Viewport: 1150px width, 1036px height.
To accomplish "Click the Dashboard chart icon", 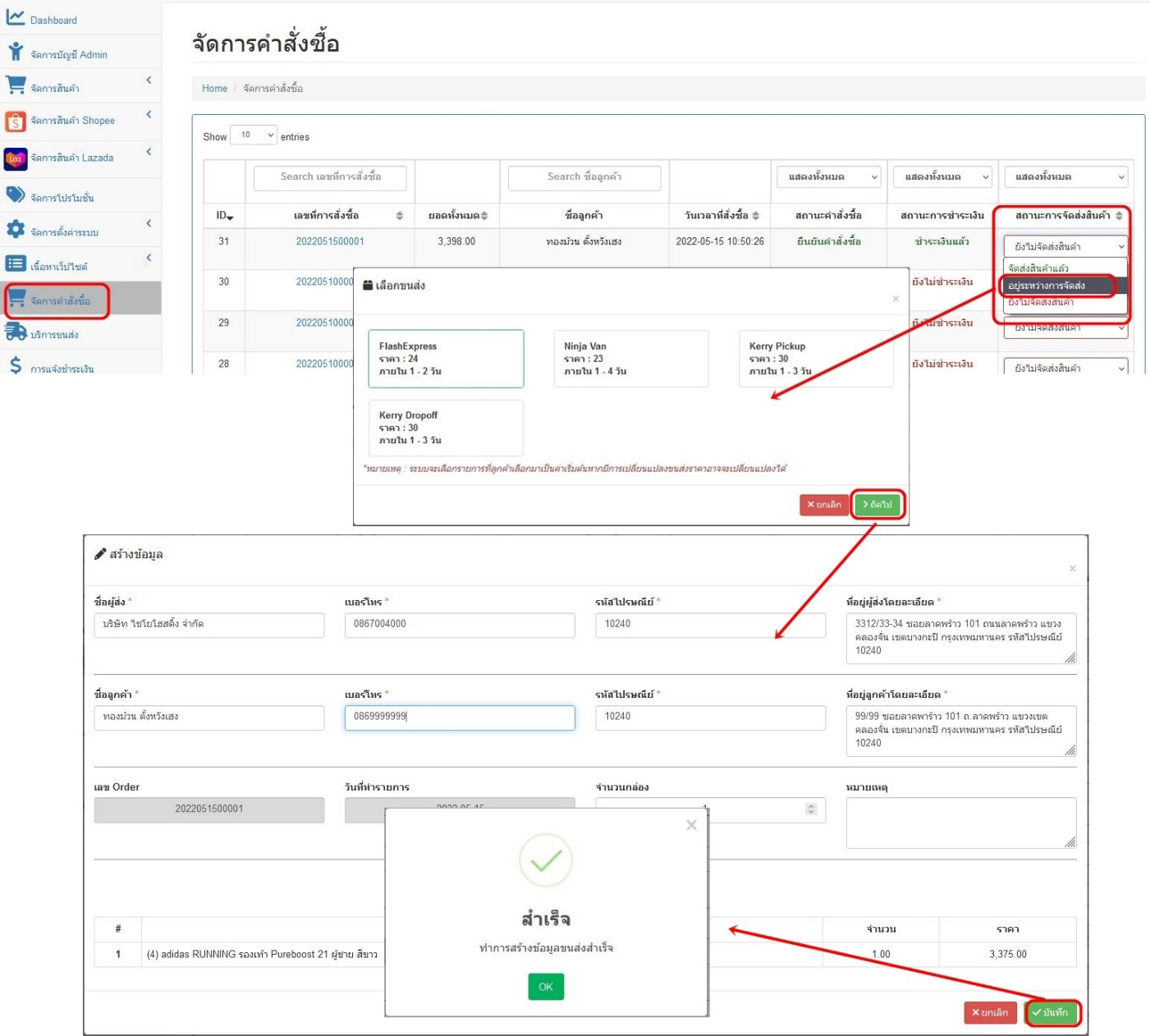I will (15, 18).
